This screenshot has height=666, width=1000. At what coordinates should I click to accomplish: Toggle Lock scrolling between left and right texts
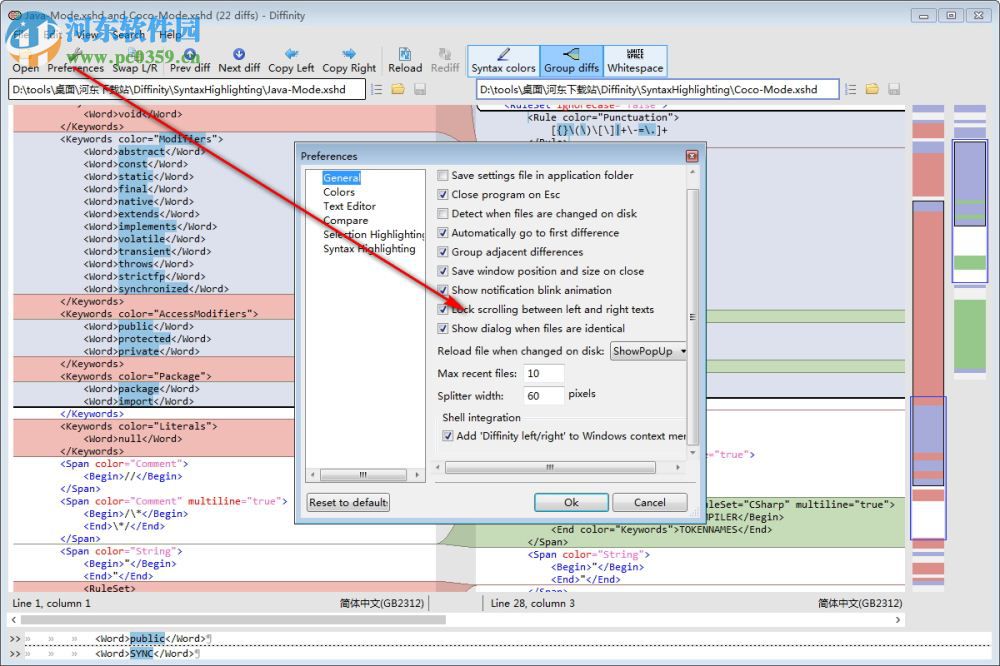pyautogui.click(x=443, y=309)
